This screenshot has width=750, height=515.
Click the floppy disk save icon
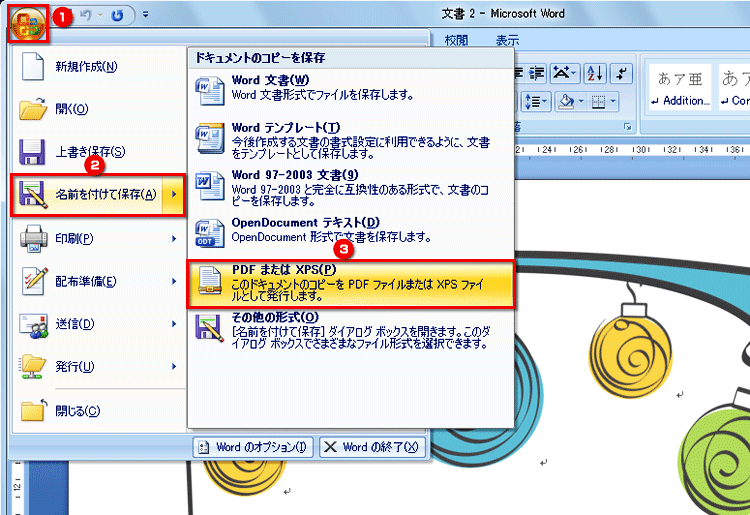coord(32,152)
